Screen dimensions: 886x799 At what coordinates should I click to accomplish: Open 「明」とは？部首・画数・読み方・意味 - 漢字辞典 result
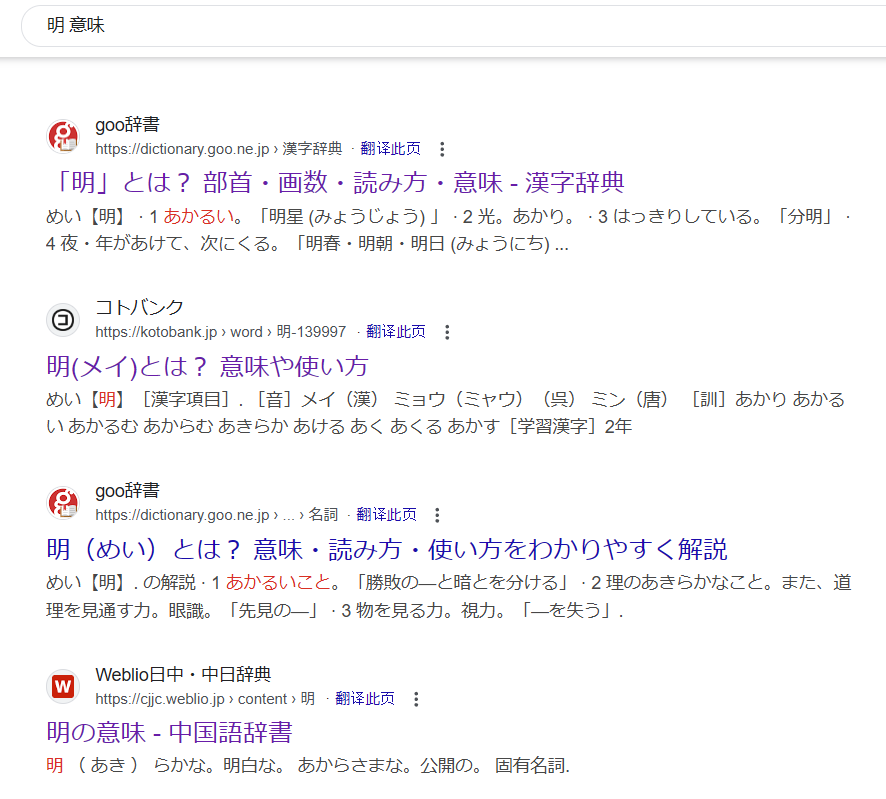(336, 183)
